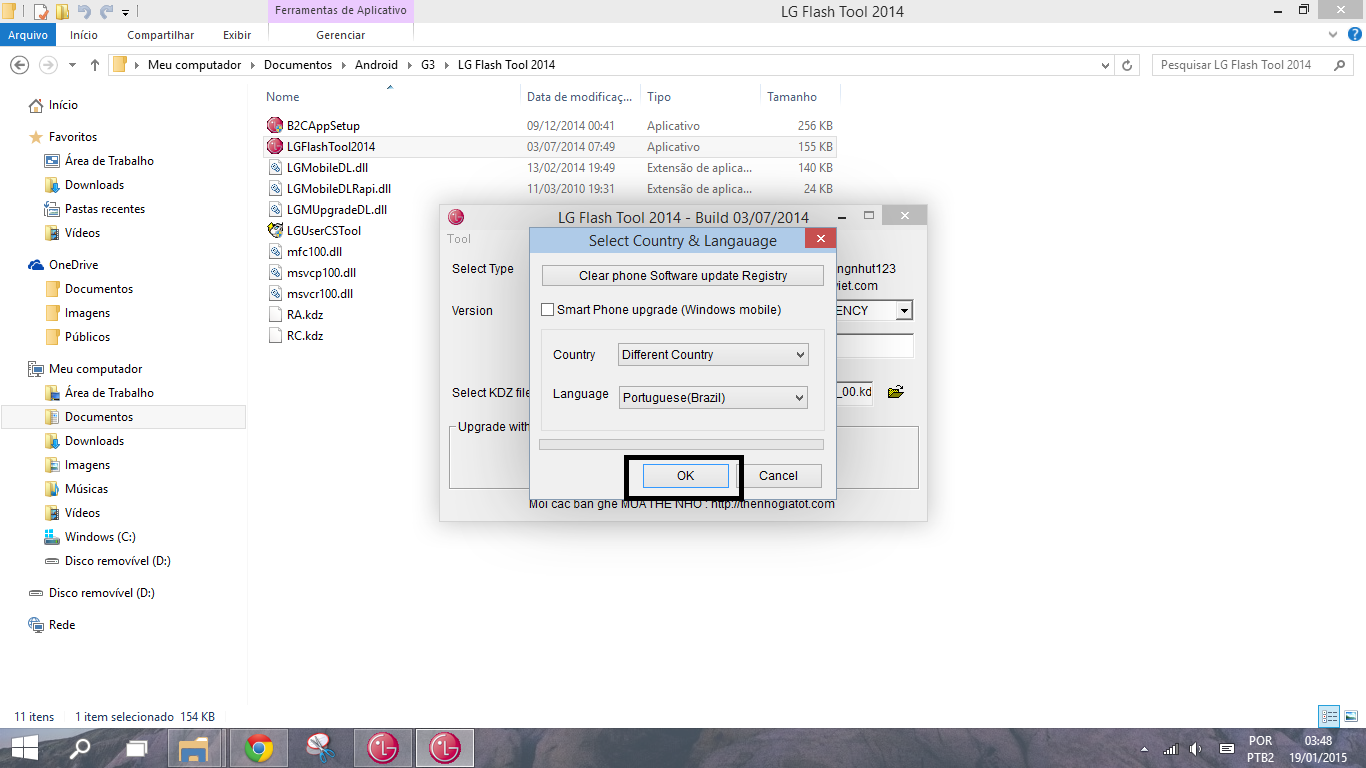1366x768 pixels.
Task: Select the RC.kdz file
Action: click(305, 336)
